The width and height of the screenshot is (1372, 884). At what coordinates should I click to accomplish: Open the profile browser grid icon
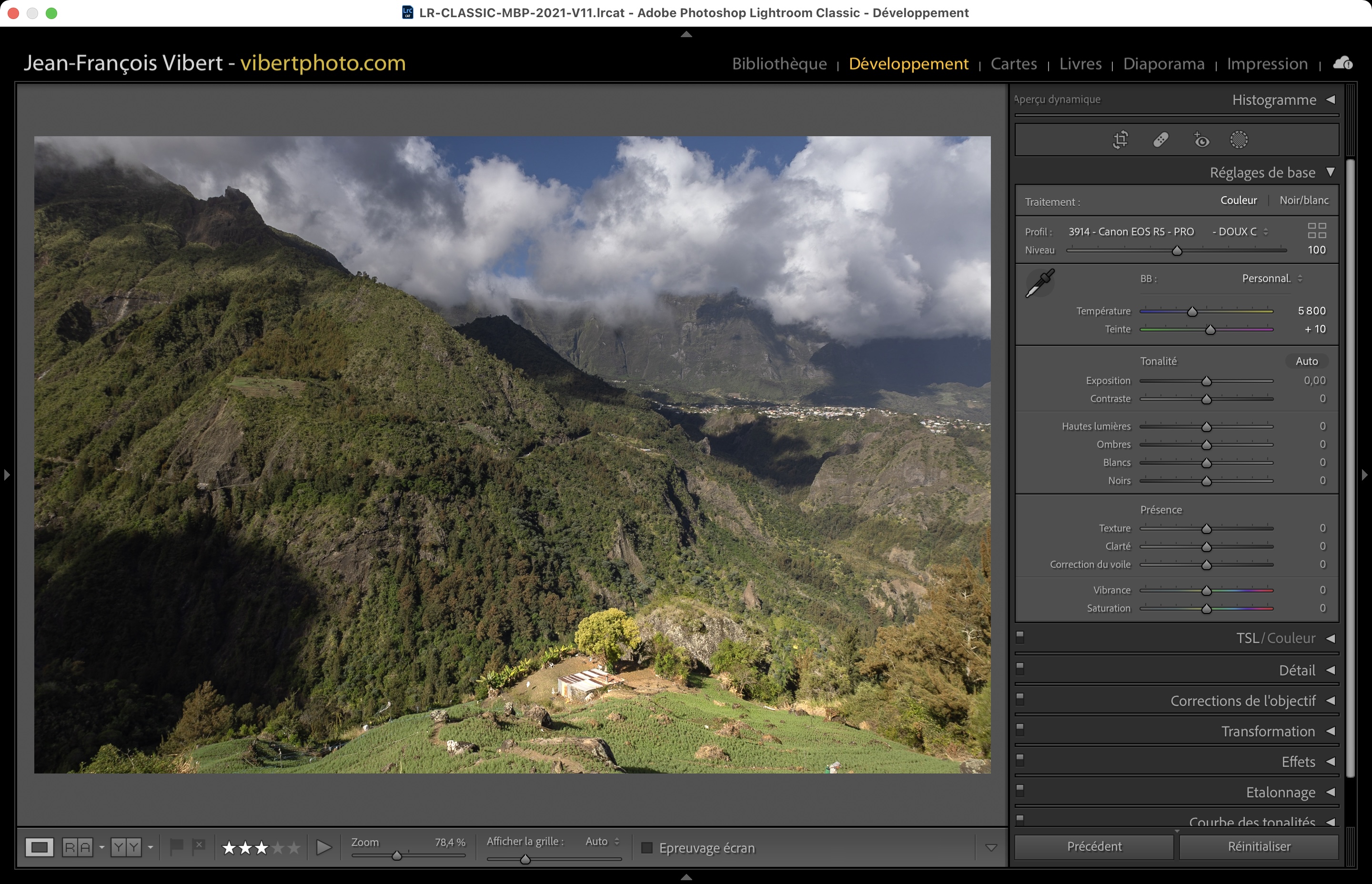click(1316, 230)
